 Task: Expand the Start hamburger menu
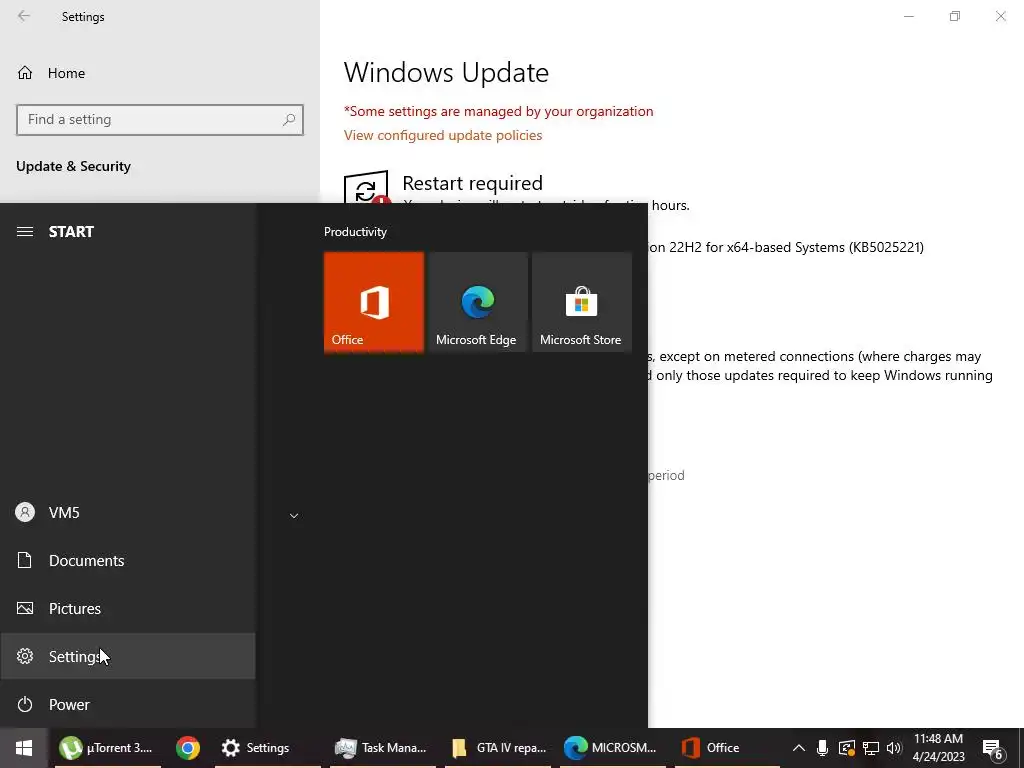[25, 232]
